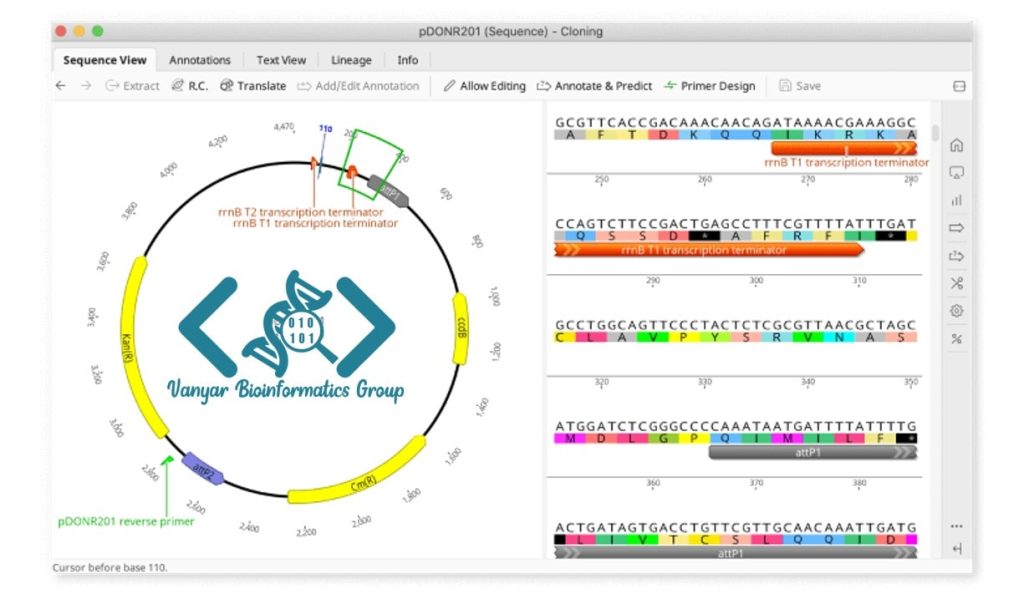Open the Info tab

click(x=408, y=60)
